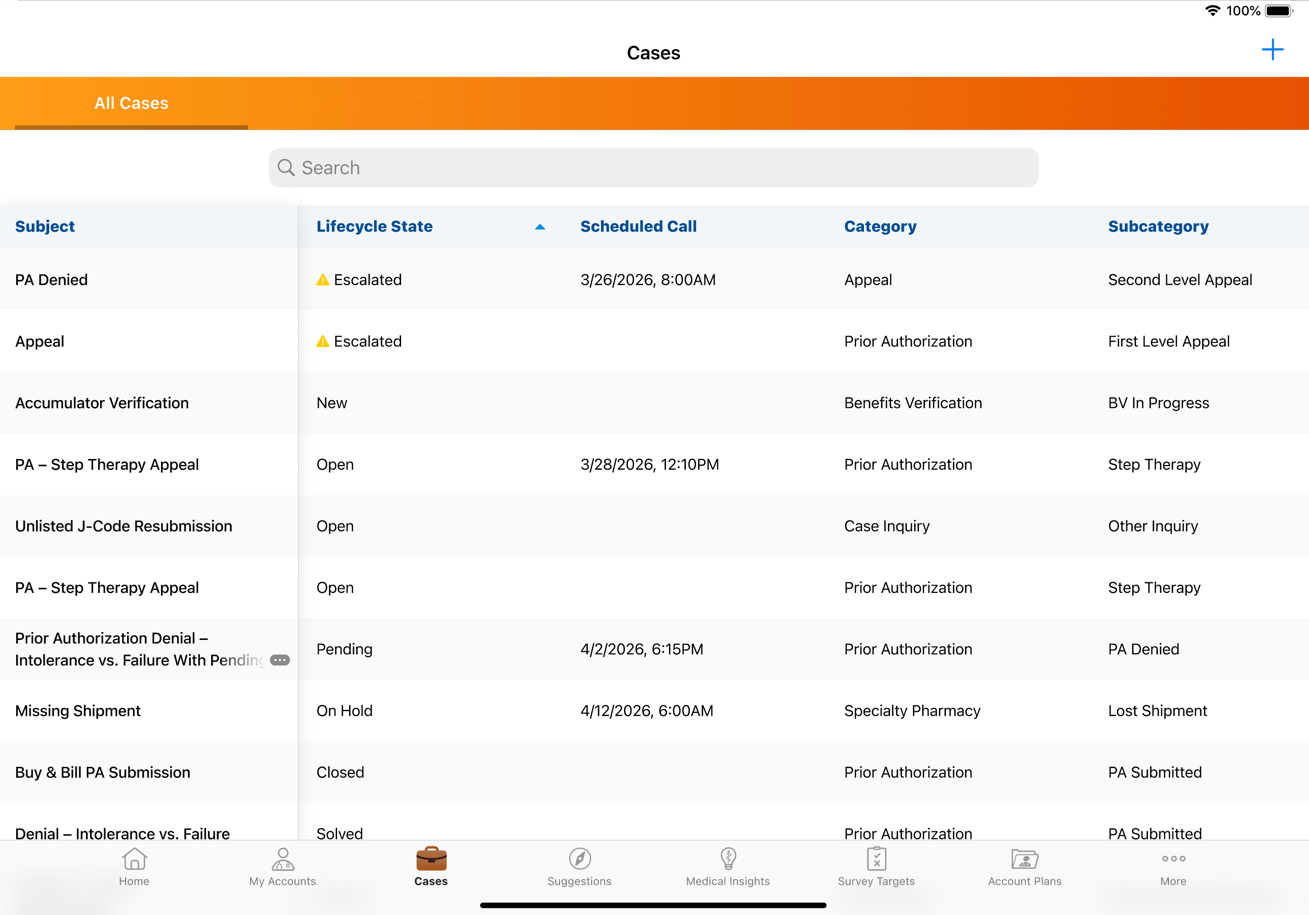Image resolution: width=1309 pixels, height=915 pixels.
Task: Click 4/2/2026, 6:15PM scheduled call
Action: (x=642, y=649)
